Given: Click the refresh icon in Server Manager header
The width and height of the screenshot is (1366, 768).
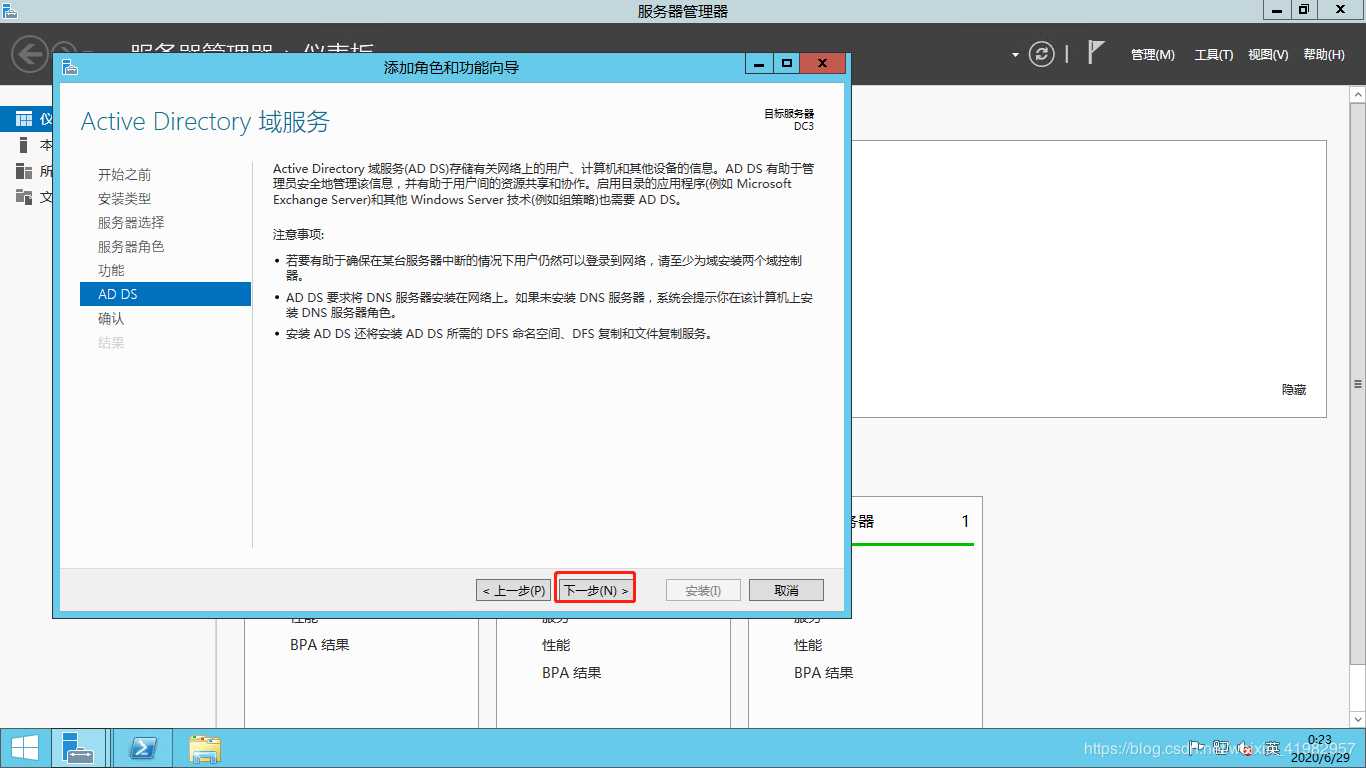Looking at the screenshot, I should coord(1042,54).
